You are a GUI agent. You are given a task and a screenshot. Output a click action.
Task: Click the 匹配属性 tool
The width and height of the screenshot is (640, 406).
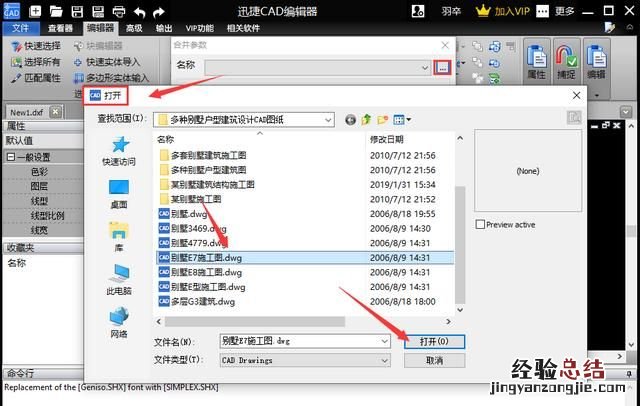pyautogui.click(x=36, y=78)
